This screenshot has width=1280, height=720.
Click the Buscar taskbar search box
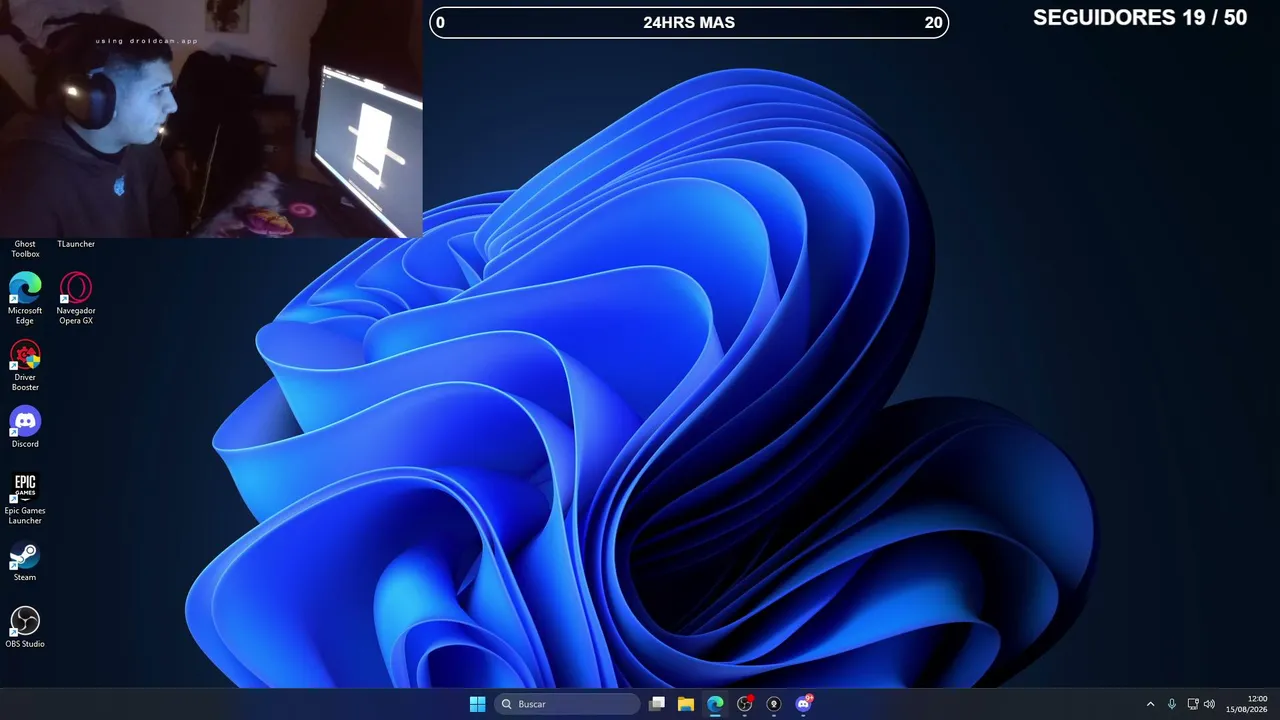click(x=567, y=704)
